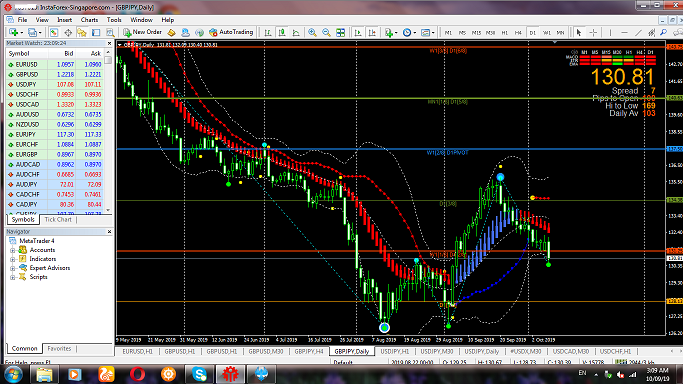The width and height of the screenshot is (683, 384).
Task: Select the crosshair tool
Action: pyautogui.click(x=593, y=33)
